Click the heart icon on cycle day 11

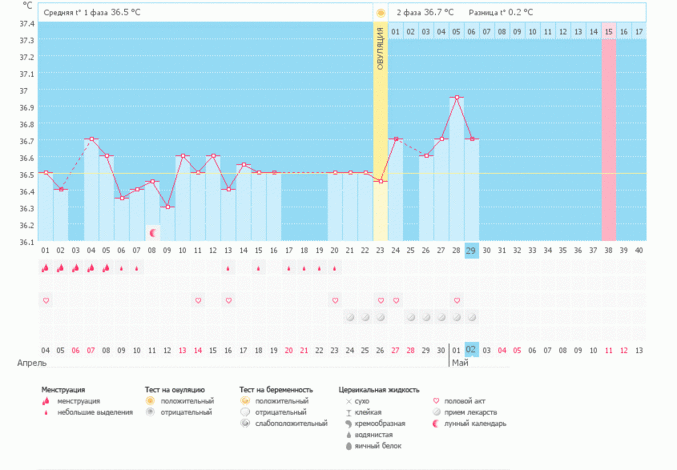click(x=198, y=300)
